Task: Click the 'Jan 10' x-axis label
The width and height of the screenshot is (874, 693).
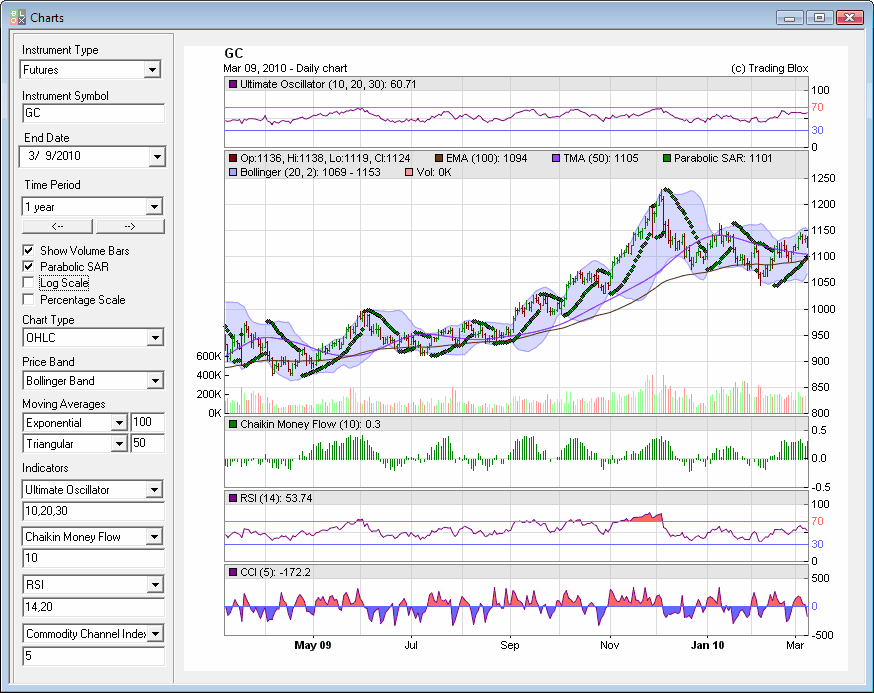Action: tap(707, 645)
